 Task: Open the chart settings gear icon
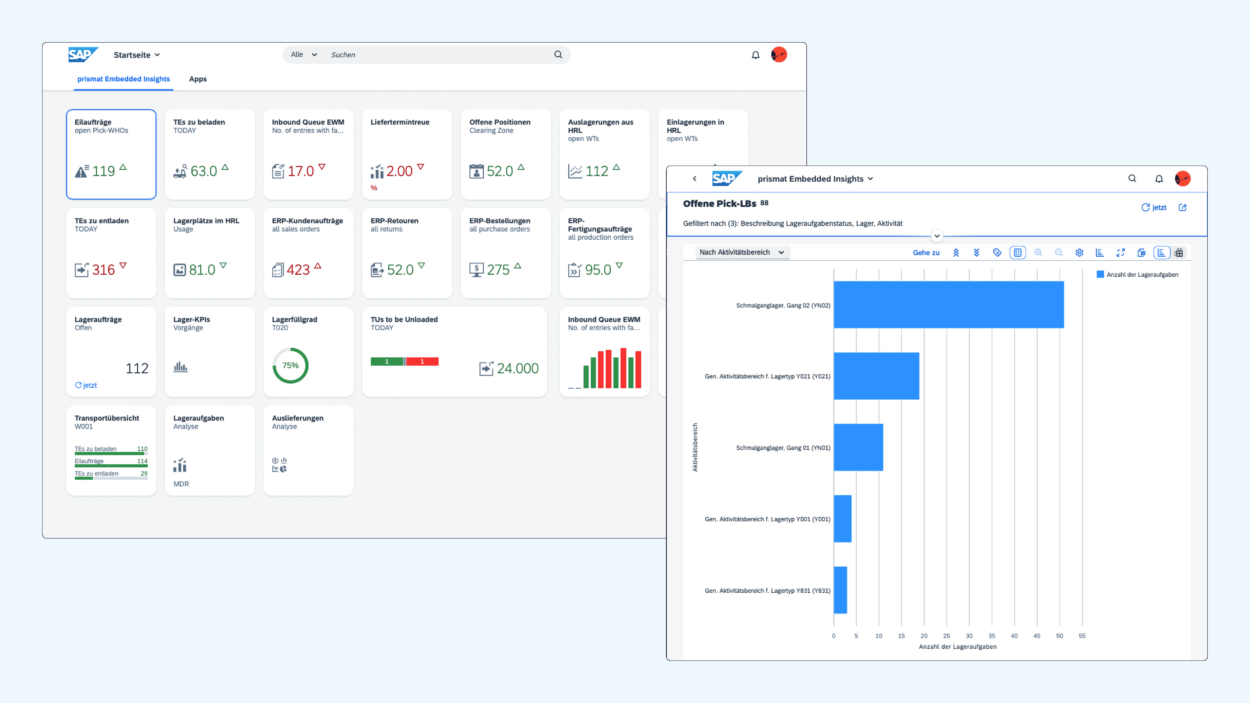(1079, 252)
